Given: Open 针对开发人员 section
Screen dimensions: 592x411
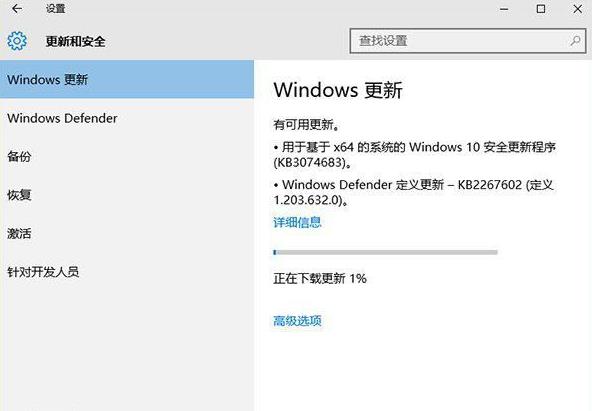Looking at the screenshot, I should [x=127, y=272].
